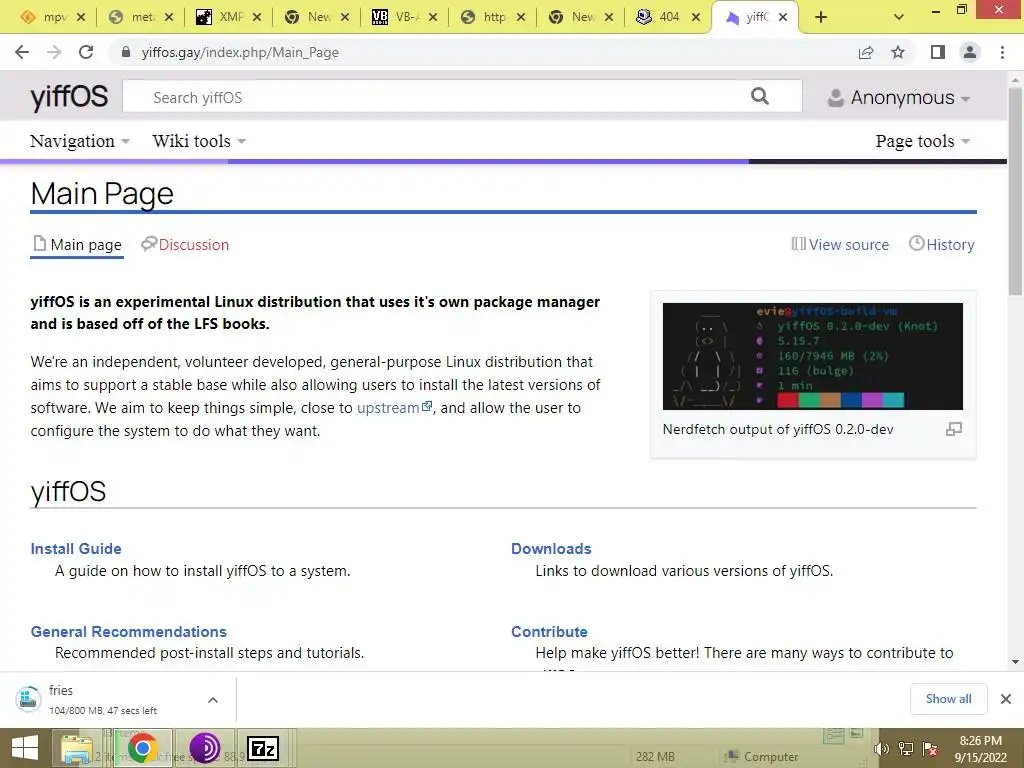Open page History

942,245
